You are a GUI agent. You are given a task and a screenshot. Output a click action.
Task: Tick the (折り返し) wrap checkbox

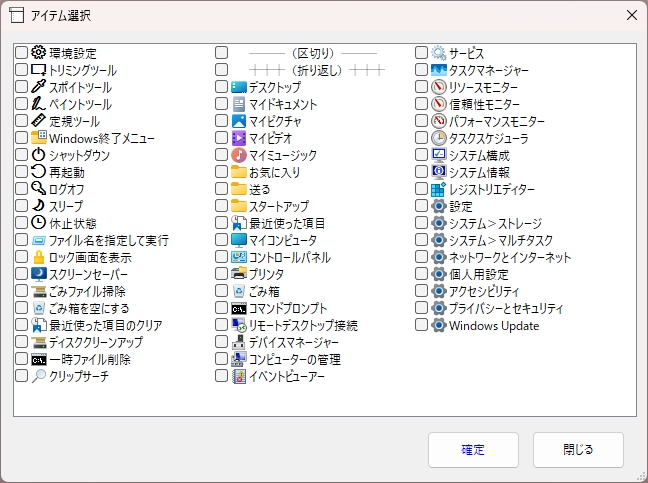coord(222,70)
